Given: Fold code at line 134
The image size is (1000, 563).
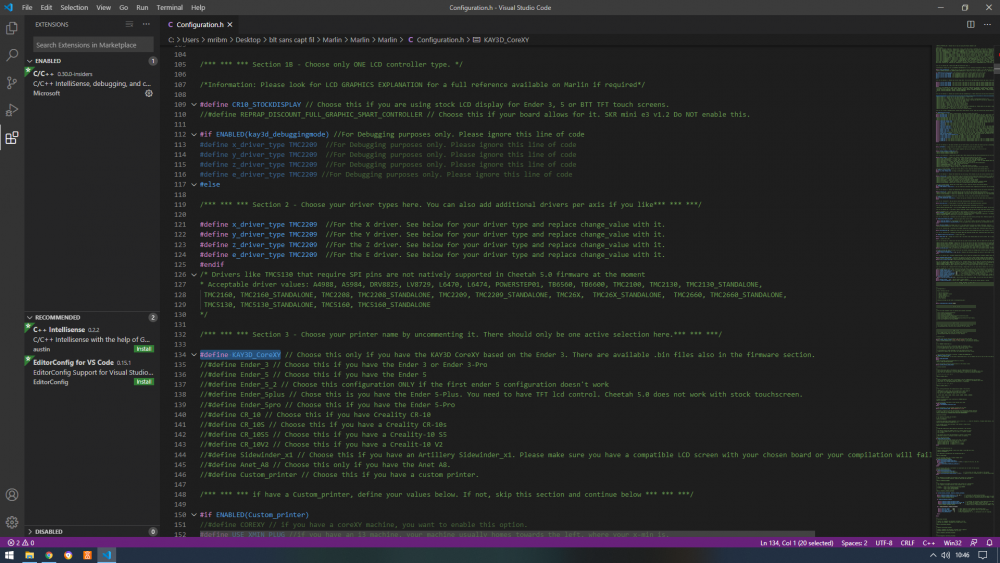Looking at the screenshot, I should pyautogui.click(x=194, y=355).
